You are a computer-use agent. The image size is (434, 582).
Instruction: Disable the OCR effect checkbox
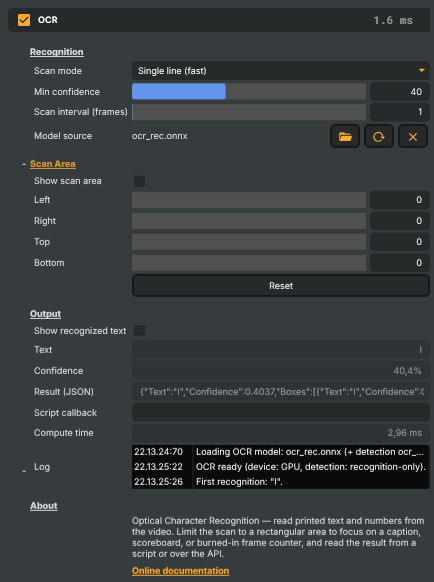tap(24, 20)
